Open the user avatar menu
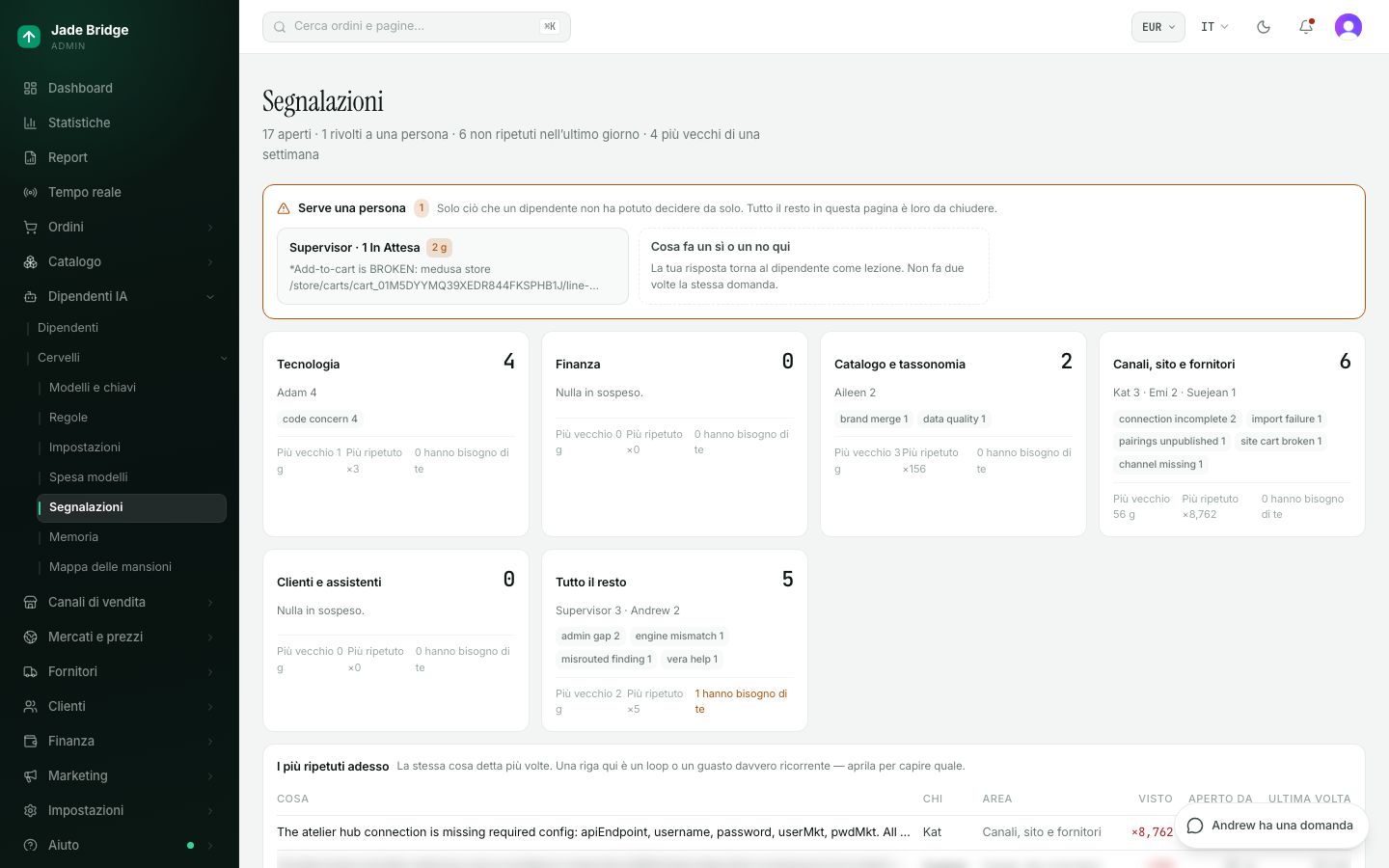 (x=1348, y=27)
